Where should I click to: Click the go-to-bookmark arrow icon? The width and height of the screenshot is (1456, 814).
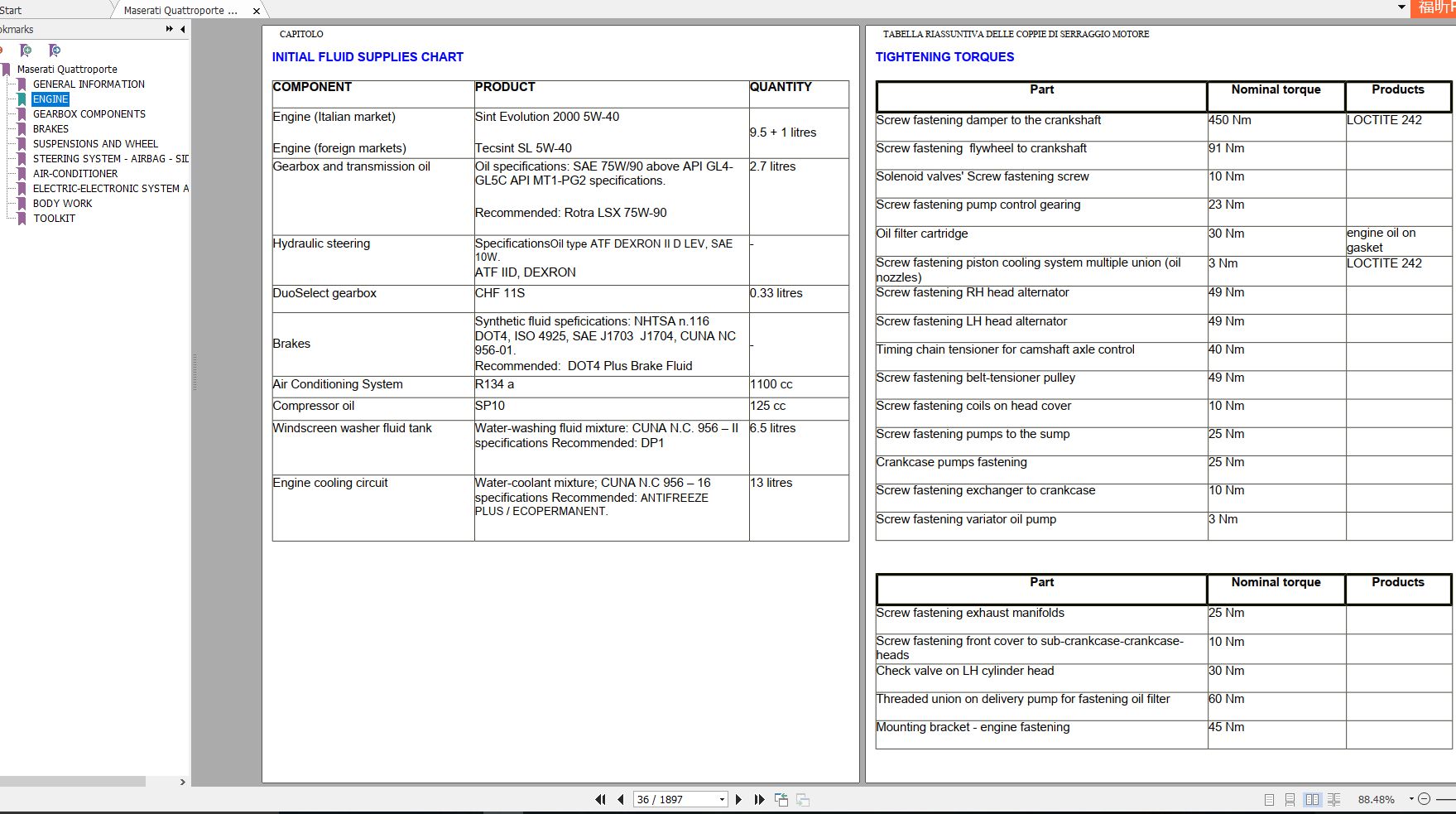point(55,51)
